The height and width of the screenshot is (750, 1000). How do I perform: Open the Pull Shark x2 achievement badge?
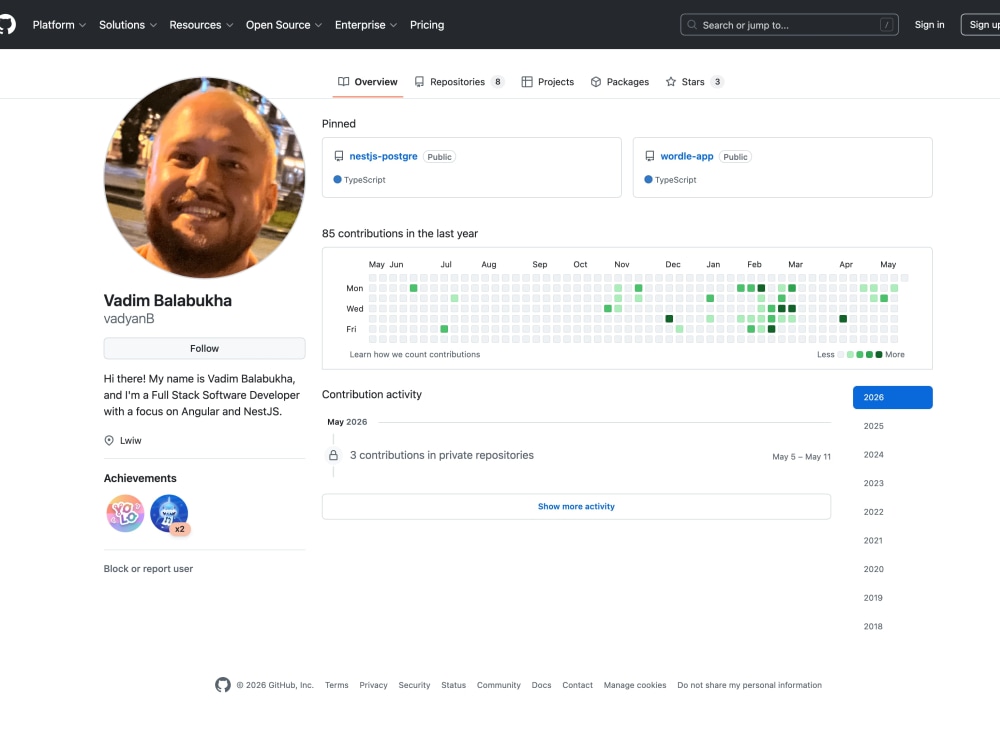pos(169,513)
